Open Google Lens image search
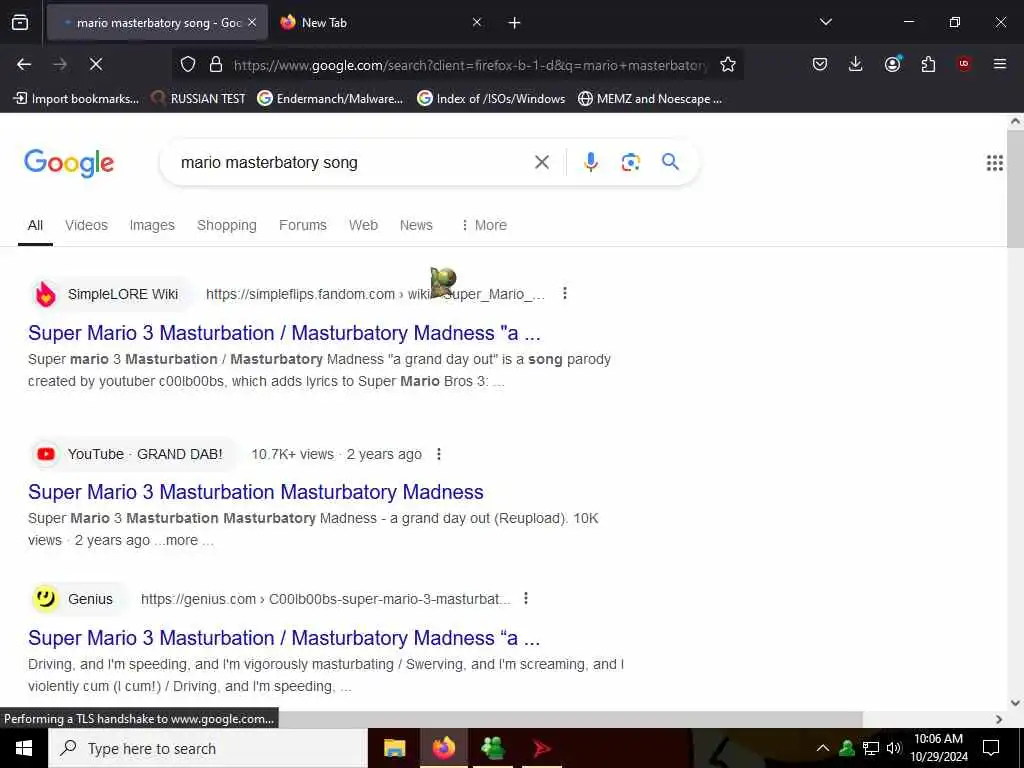Image resolution: width=1024 pixels, height=768 pixels. pos(630,162)
